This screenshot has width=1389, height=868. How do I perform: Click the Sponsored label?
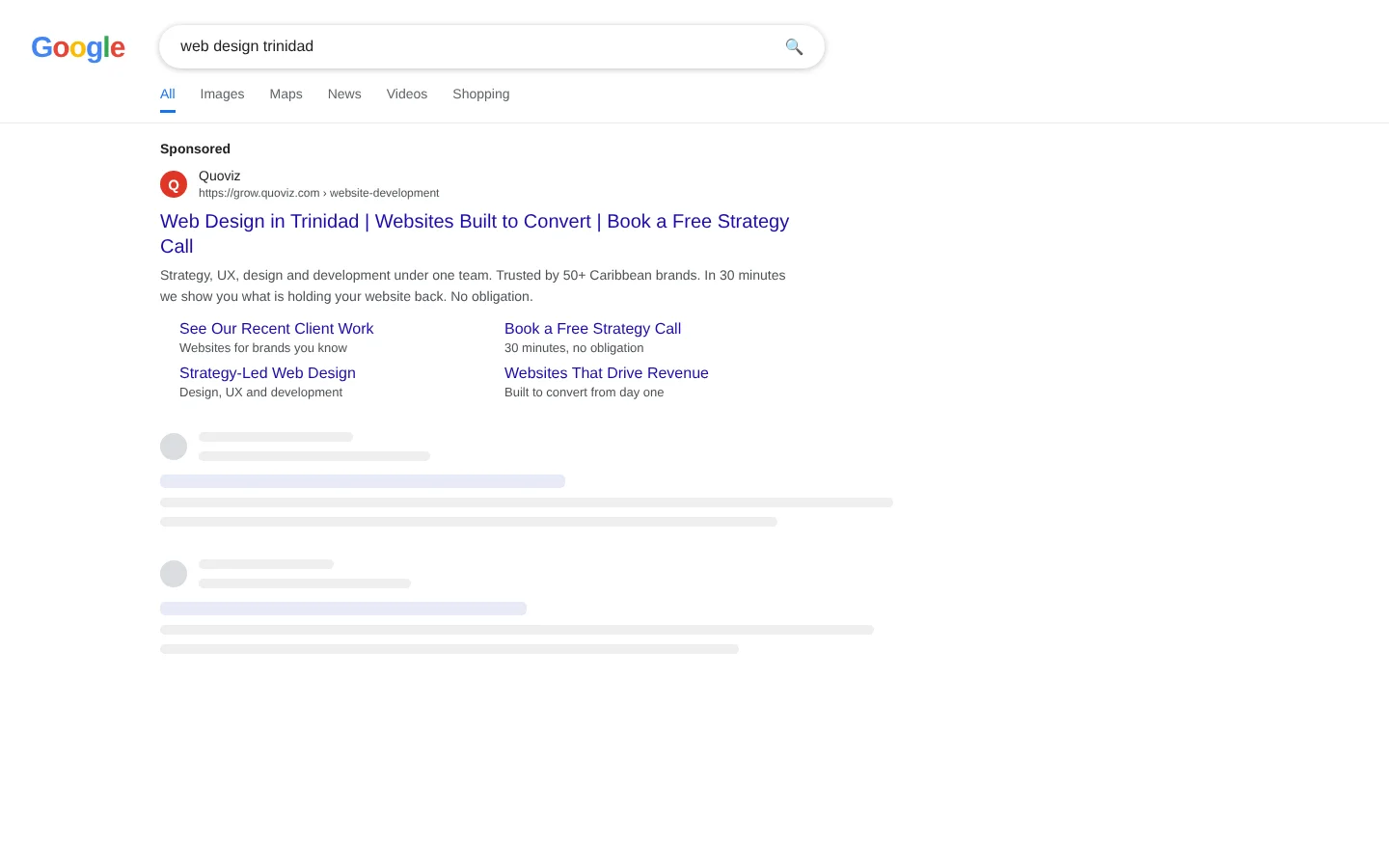point(195,149)
